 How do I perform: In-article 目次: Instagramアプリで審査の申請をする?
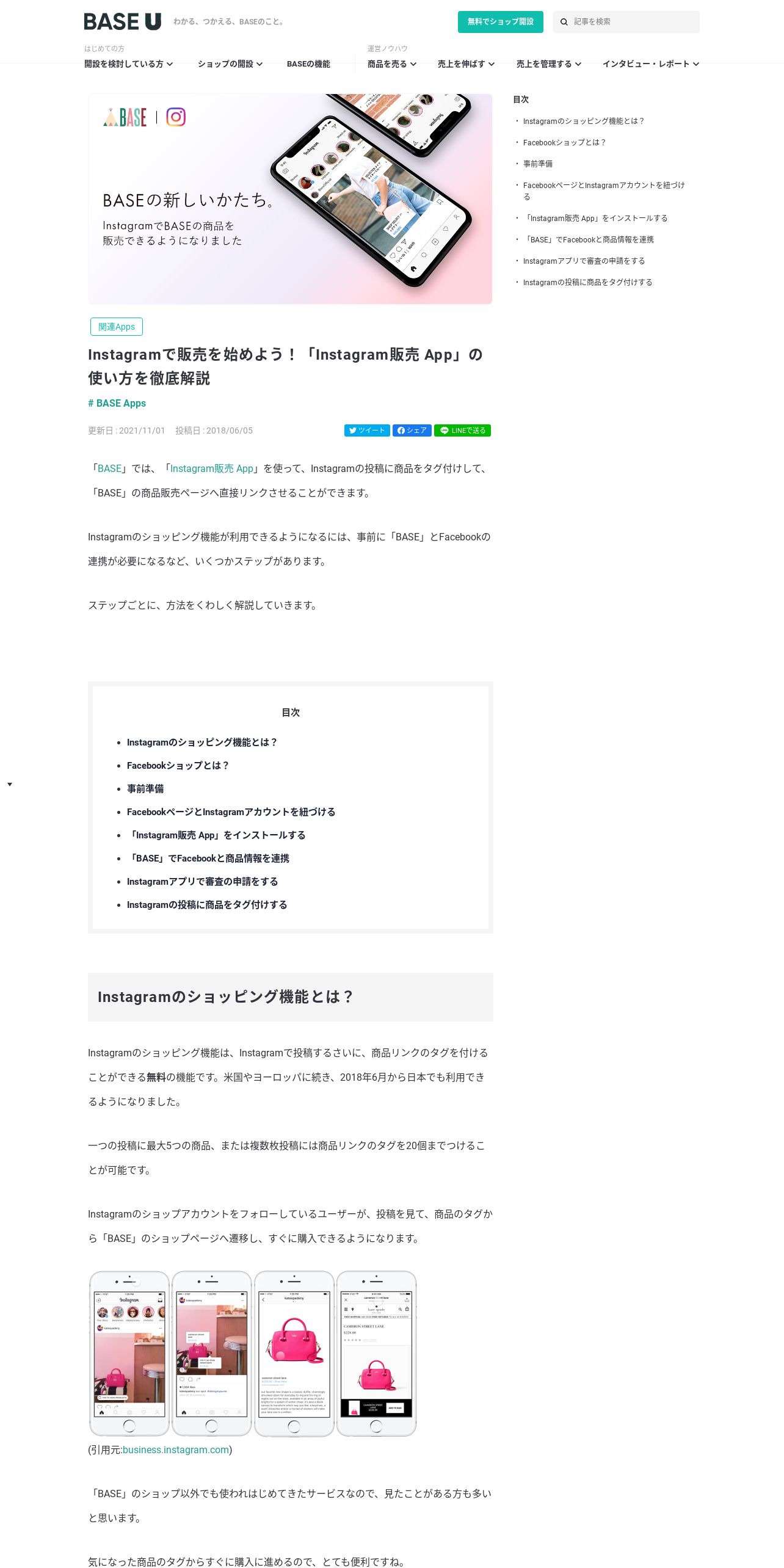pos(203,882)
